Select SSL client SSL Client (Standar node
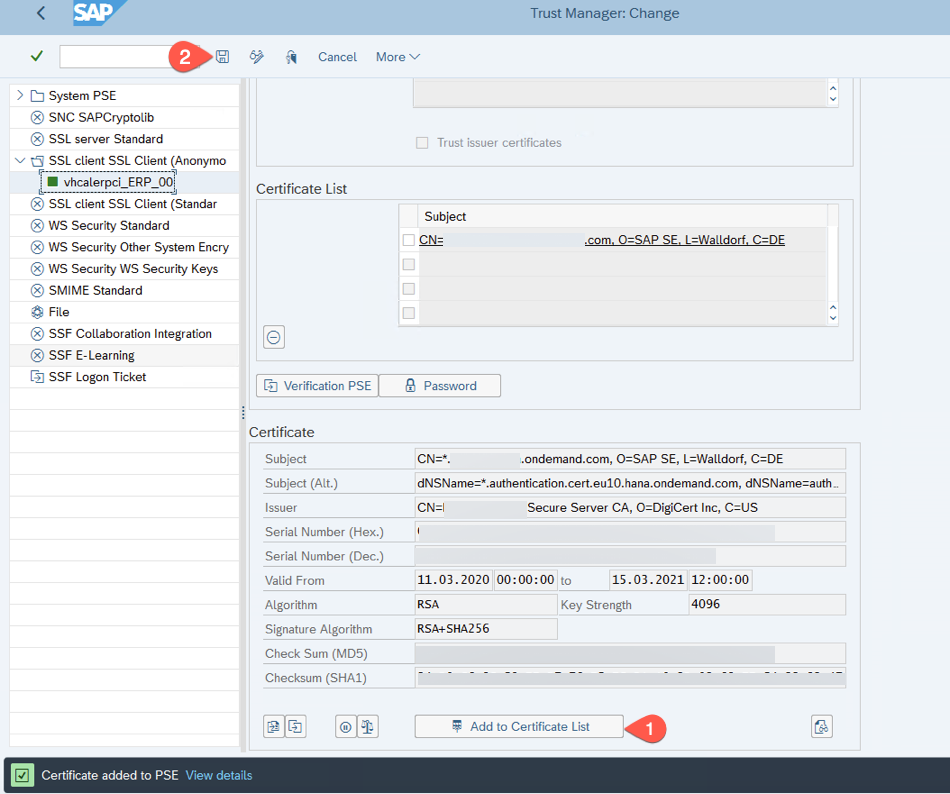Viewport: 950px width, 794px height. point(133,204)
